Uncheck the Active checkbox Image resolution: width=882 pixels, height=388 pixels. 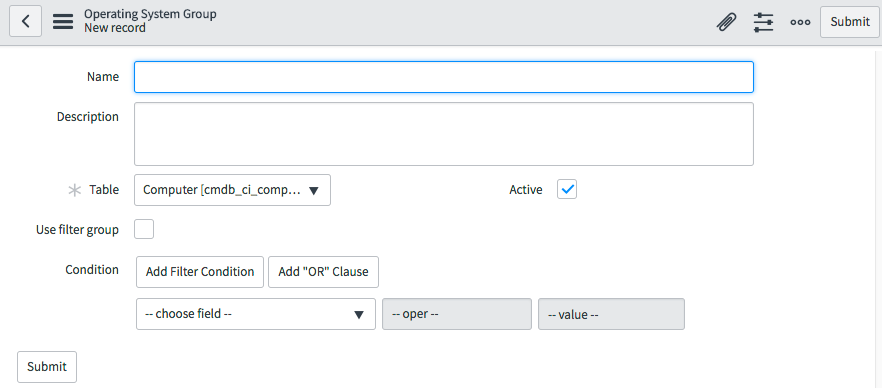[x=567, y=190]
